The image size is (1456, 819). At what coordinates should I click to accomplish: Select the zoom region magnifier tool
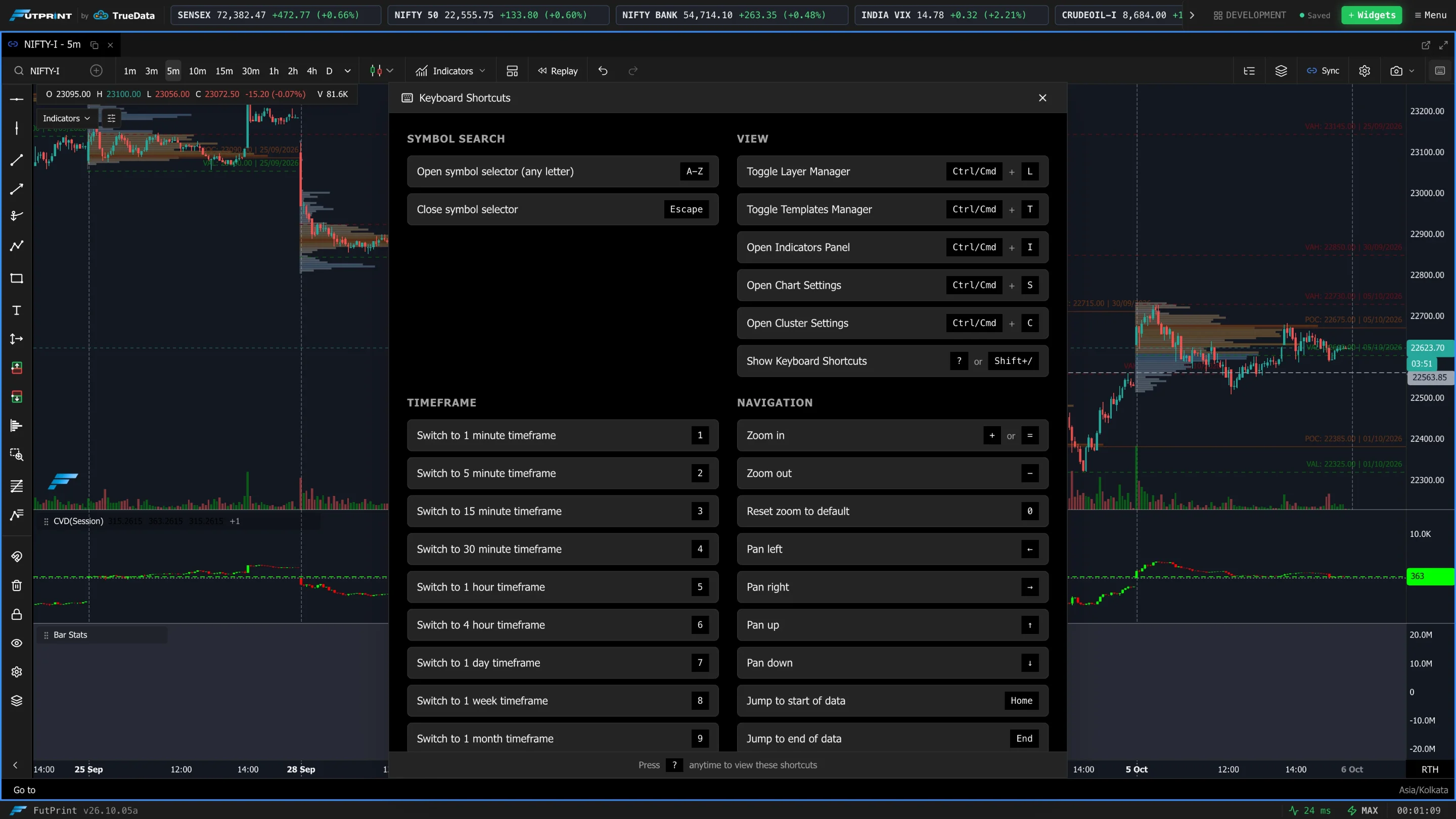(x=16, y=454)
